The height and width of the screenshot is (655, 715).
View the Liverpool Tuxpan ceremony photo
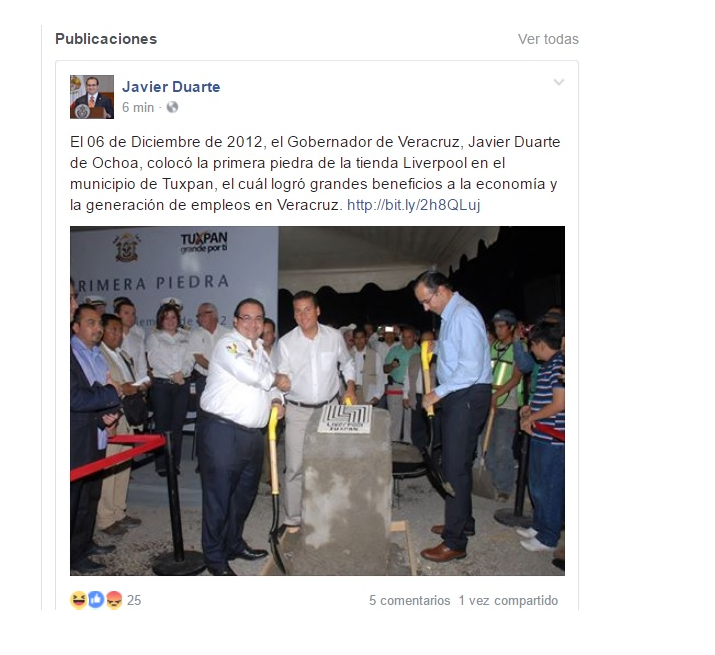coord(317,400)
